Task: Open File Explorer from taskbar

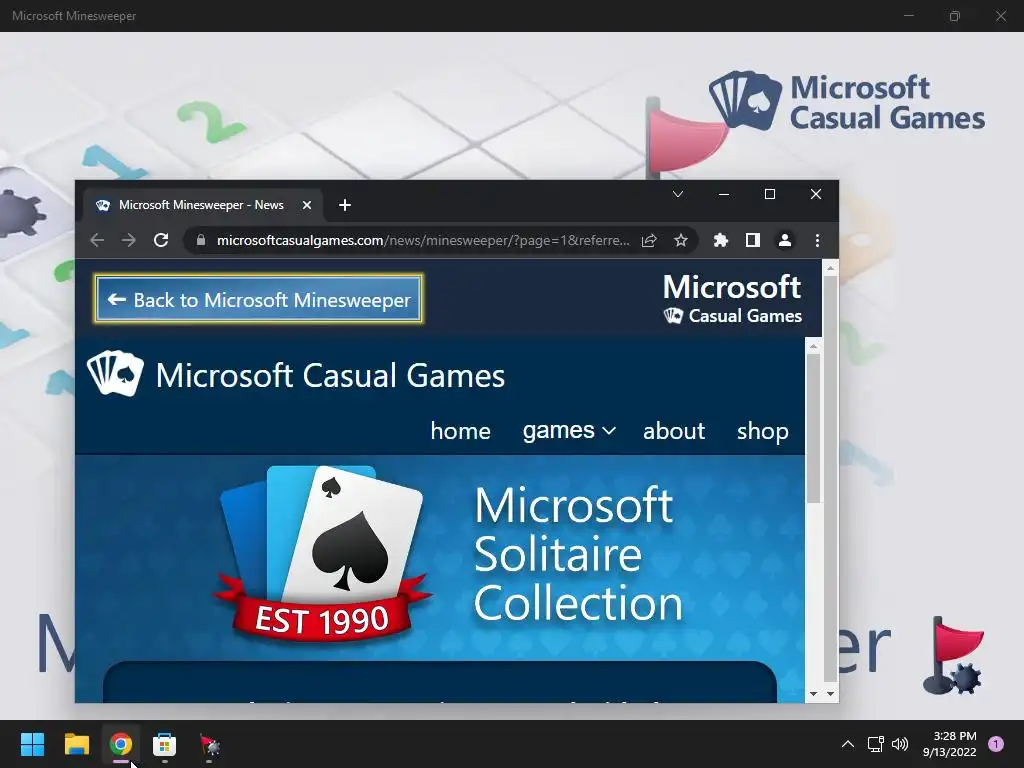Action: (x=76, y=744)
